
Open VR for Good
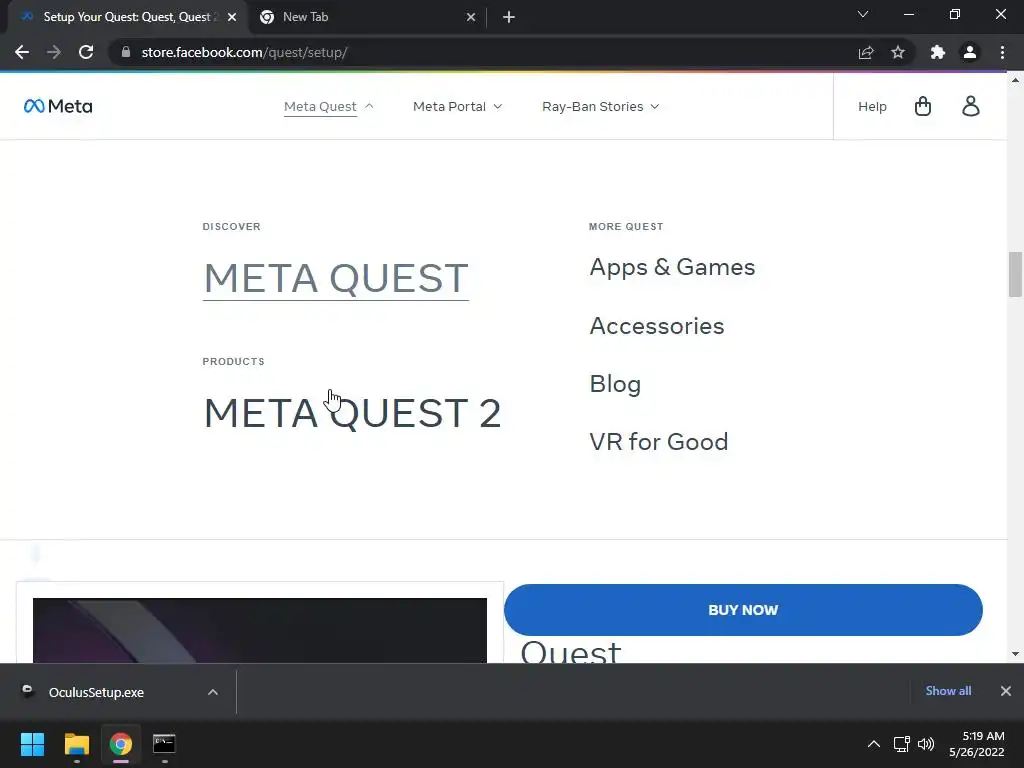coord(659,442)
